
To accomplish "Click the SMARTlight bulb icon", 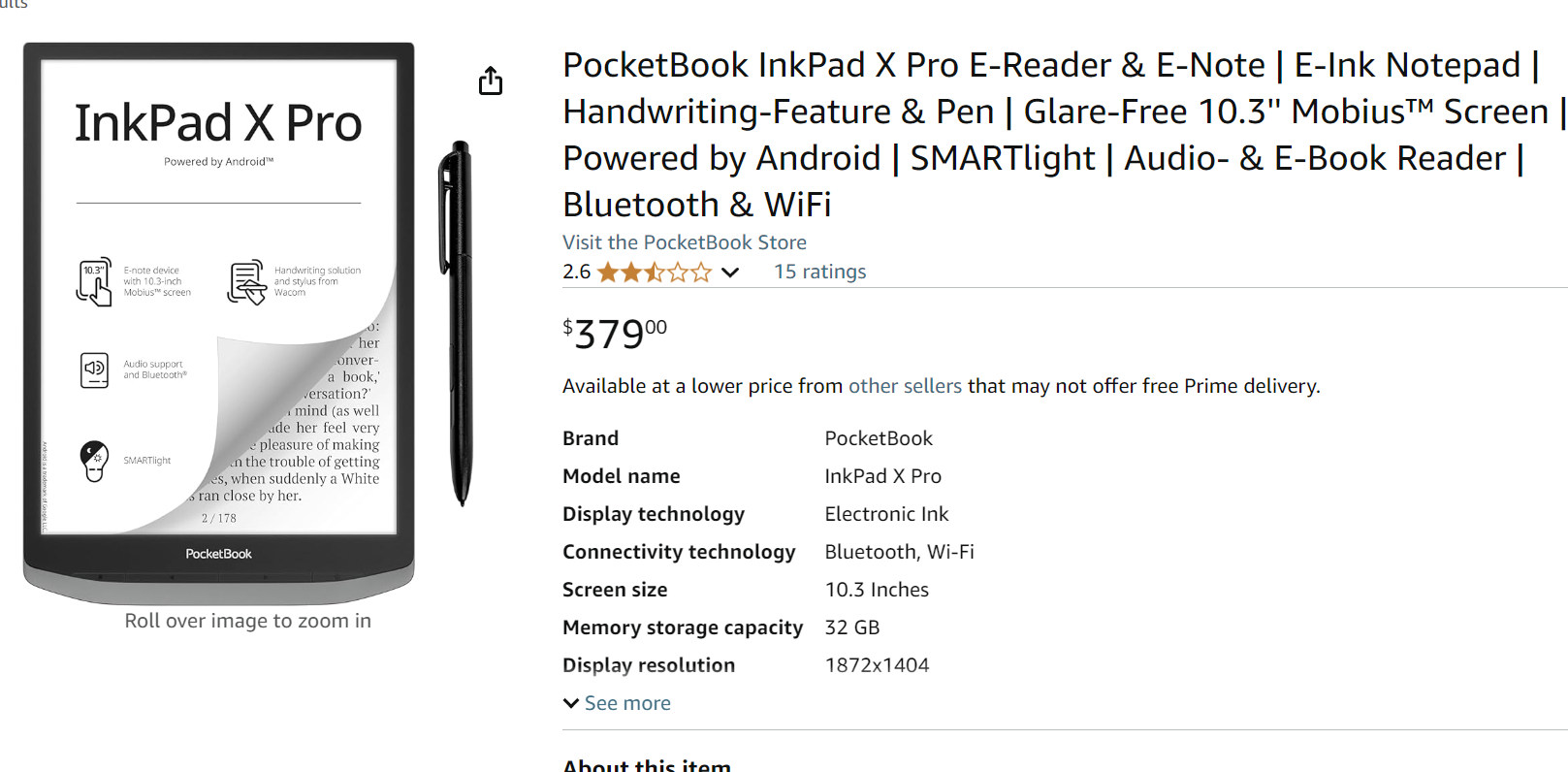I will 94,461.
